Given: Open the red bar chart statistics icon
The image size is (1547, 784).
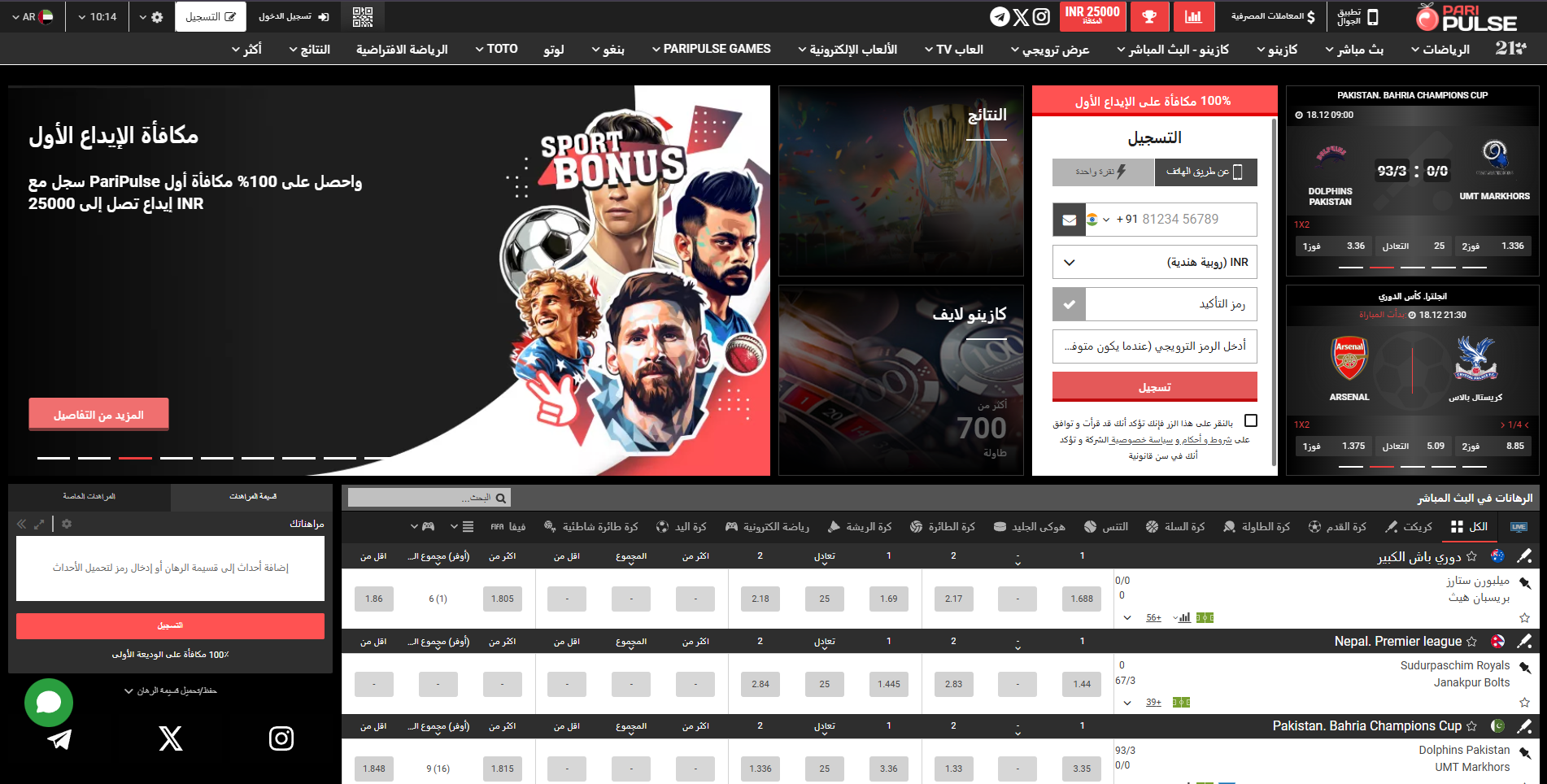Looking at the screenshot, I should pyautogui.click(x=1193, y=17).
